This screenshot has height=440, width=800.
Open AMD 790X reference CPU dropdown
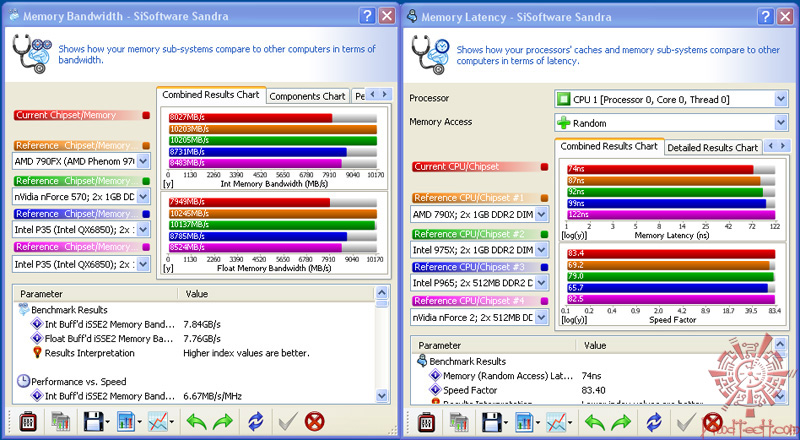coord(541,214)
